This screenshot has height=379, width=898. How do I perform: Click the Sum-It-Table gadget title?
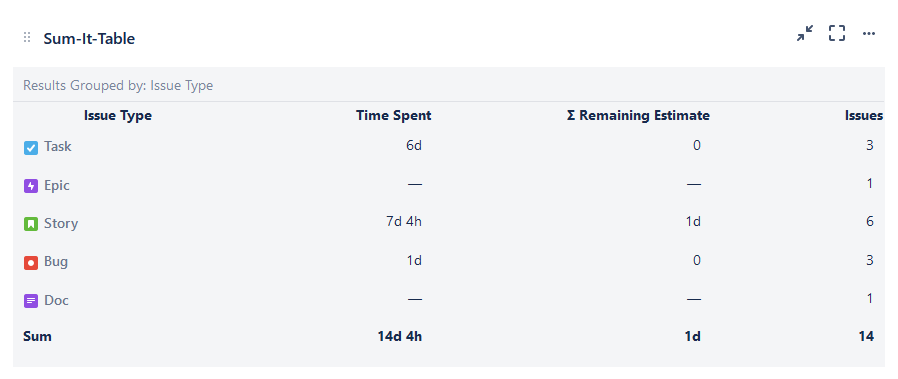click(x=89, y=39)
